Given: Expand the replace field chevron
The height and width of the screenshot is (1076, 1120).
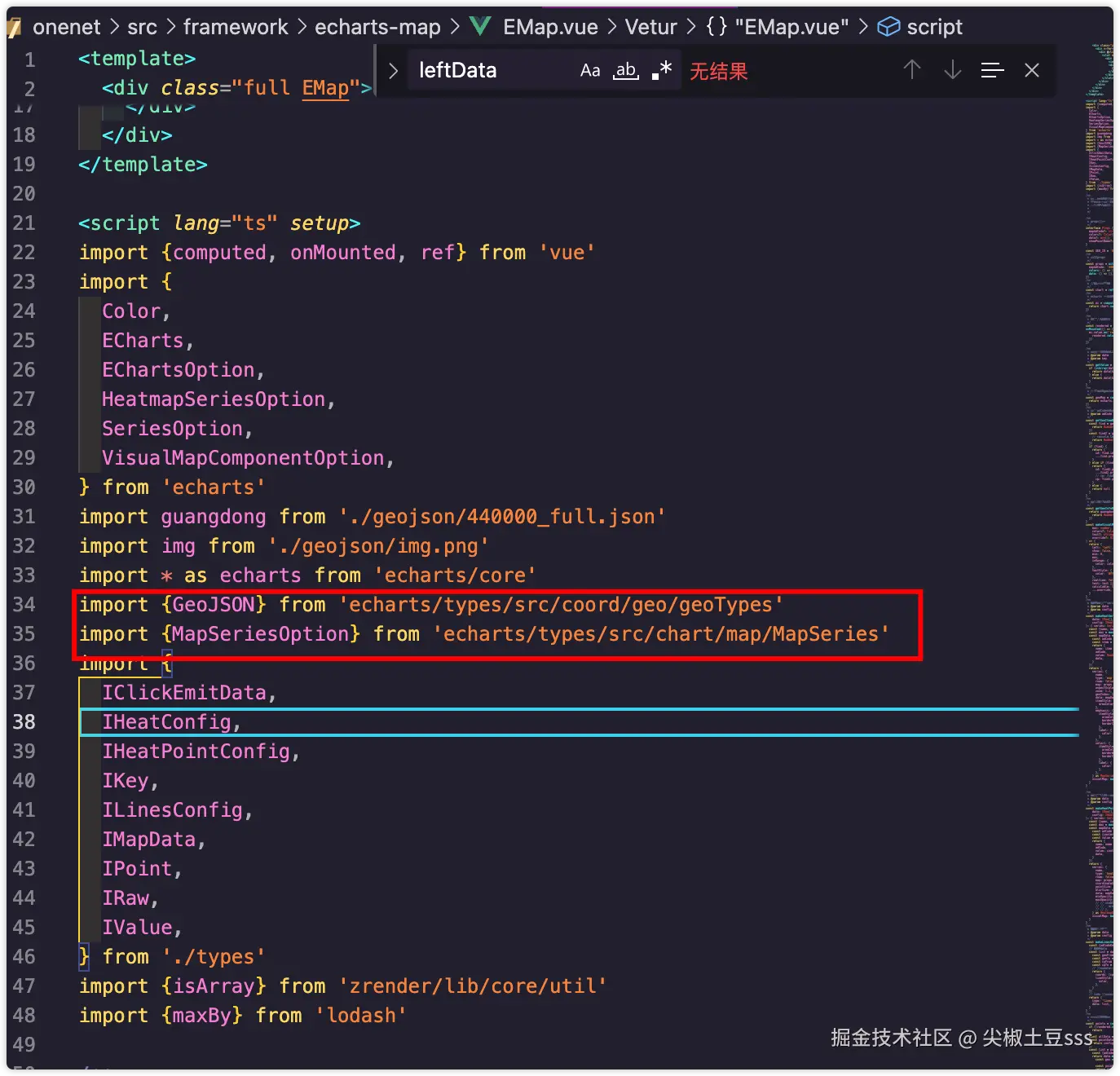Looking at the screenshot, I should (x=393, y=71).
